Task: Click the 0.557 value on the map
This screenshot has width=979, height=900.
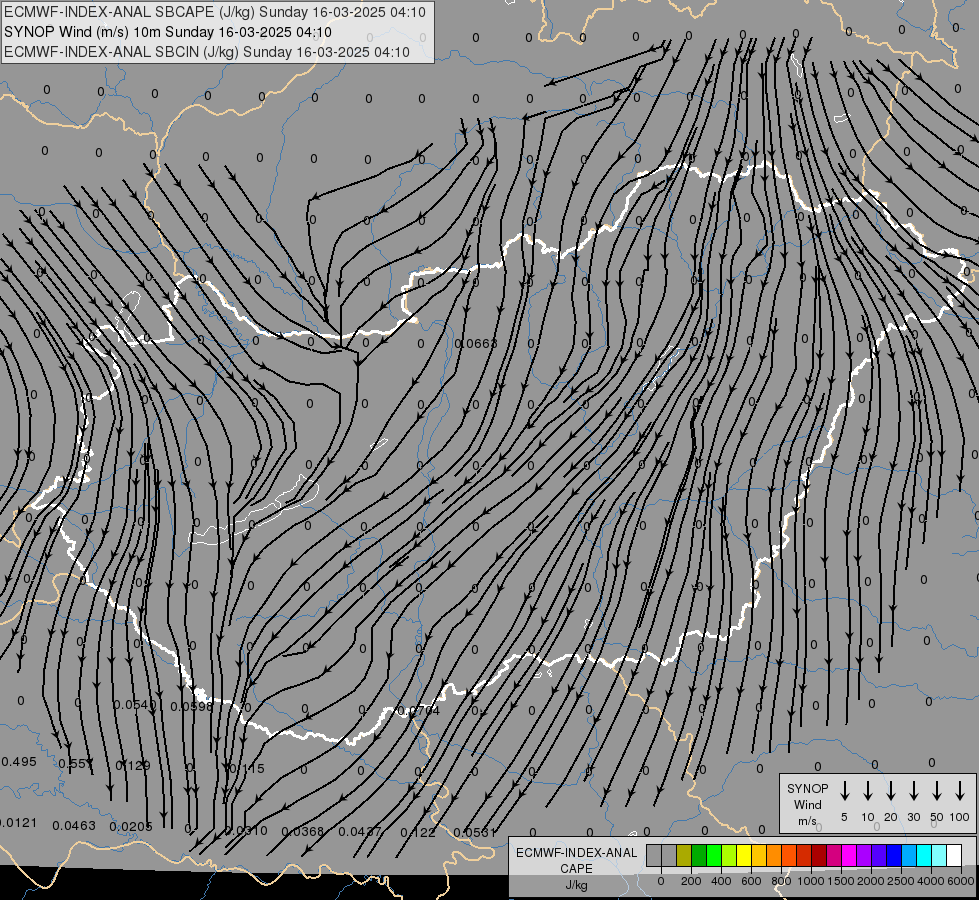Action: (76, 763)
